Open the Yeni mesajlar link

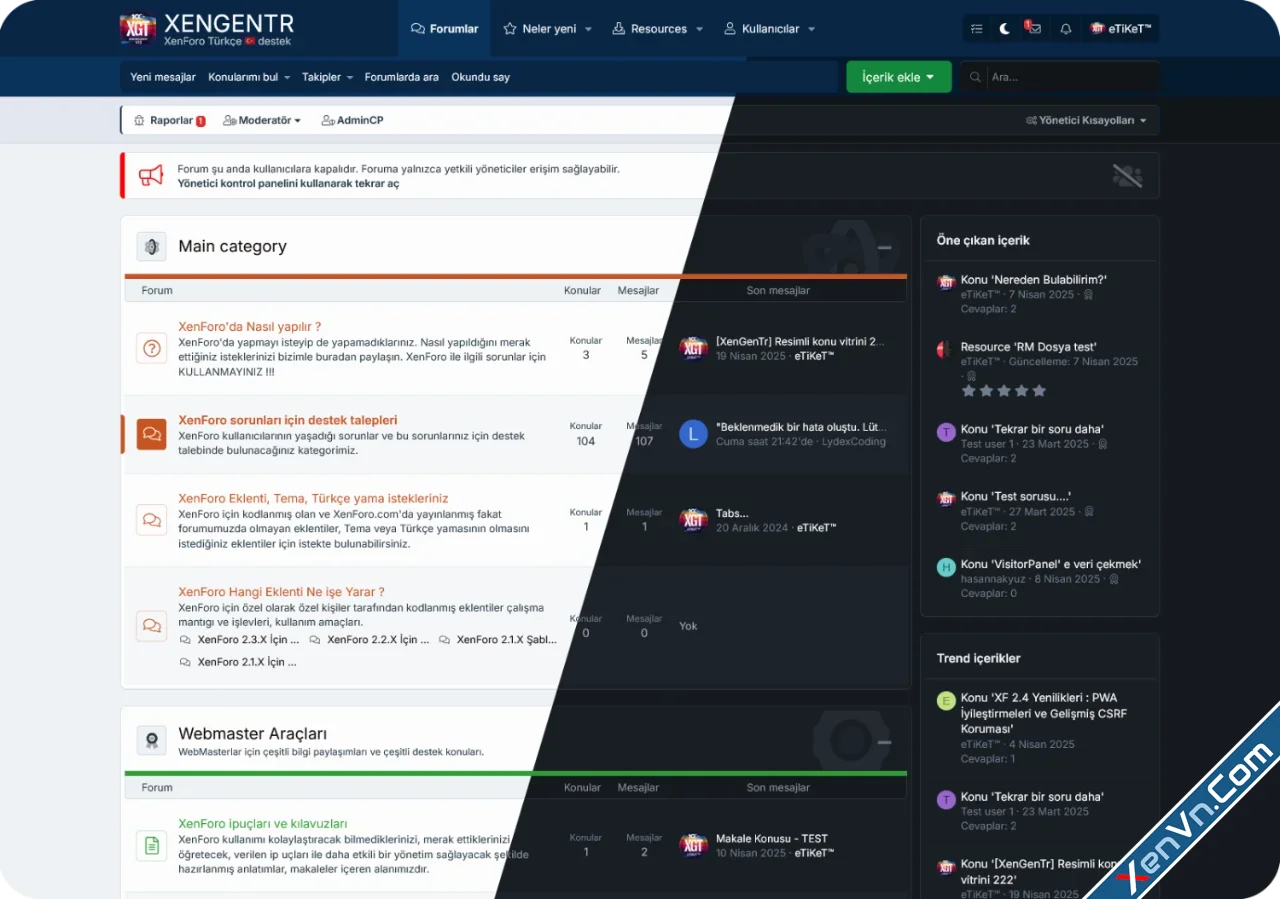pyautogui.click(x=163, y=77)
